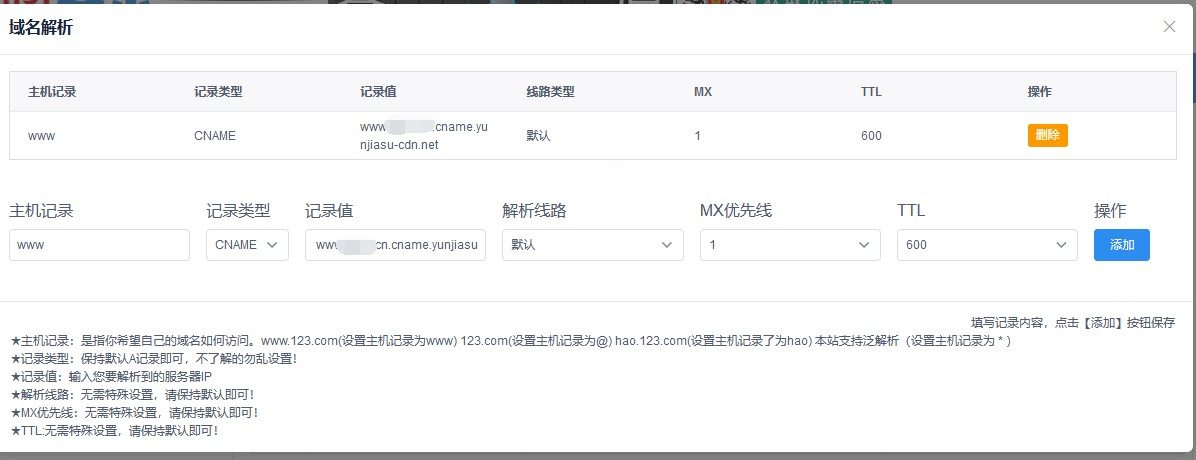This screenshot has height=460, width=1196.
Task: Focus the 记录值 input field
Action: tap(395, 245)
